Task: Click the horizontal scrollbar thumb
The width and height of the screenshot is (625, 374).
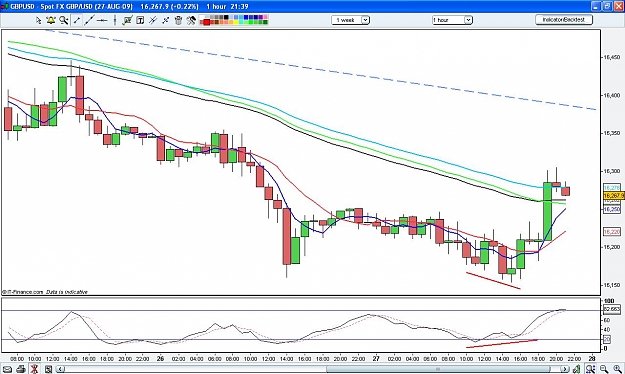Action: (438, 369)
